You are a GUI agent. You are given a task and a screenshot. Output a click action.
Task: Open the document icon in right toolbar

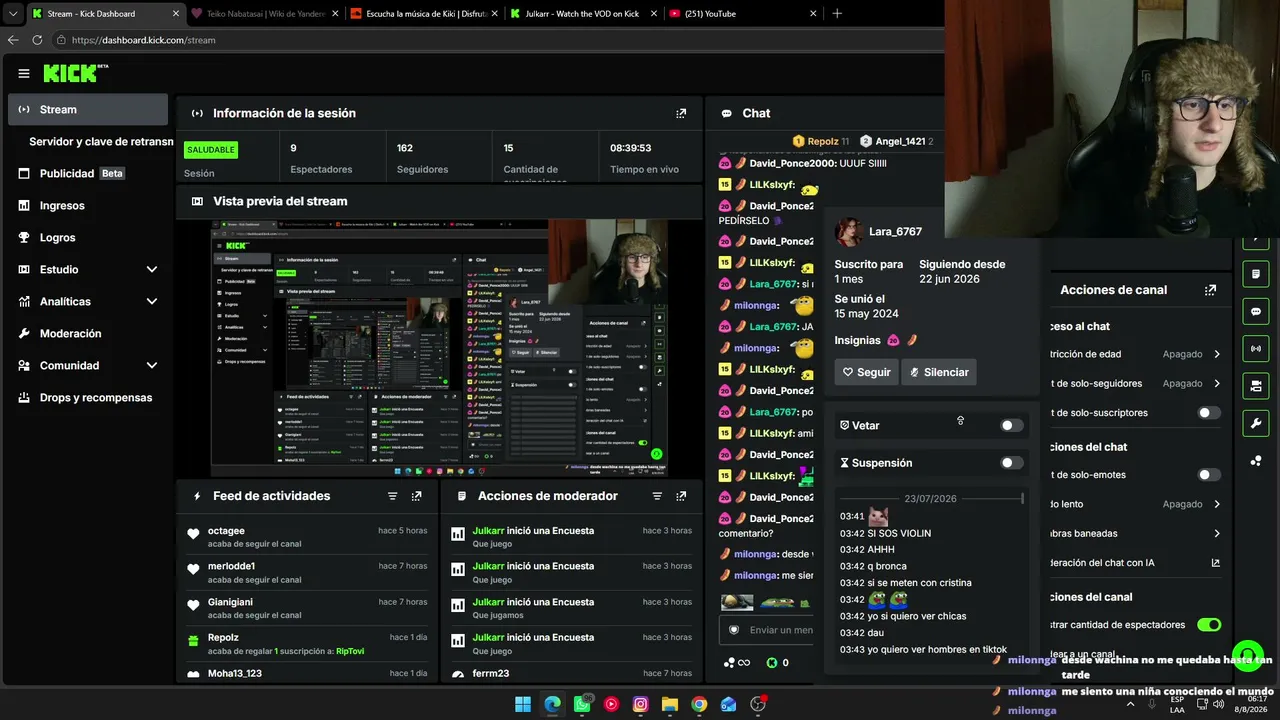point(1256,273)
